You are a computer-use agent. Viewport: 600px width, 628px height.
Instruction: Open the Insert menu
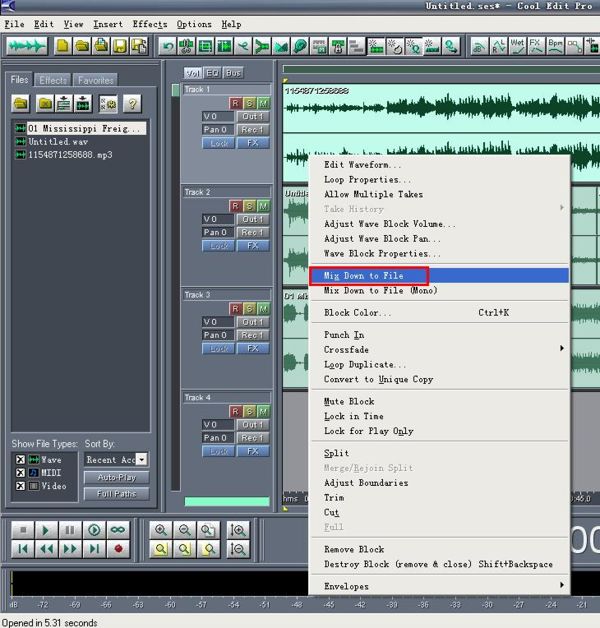(108, 24)
